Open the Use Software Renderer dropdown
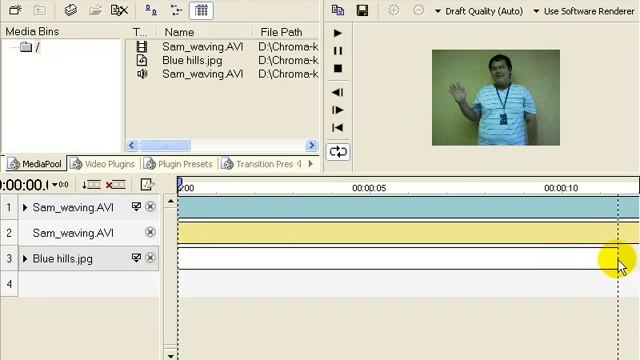This screenshot has width=640, height=360. pyautogui.click(x=584, y=11)
